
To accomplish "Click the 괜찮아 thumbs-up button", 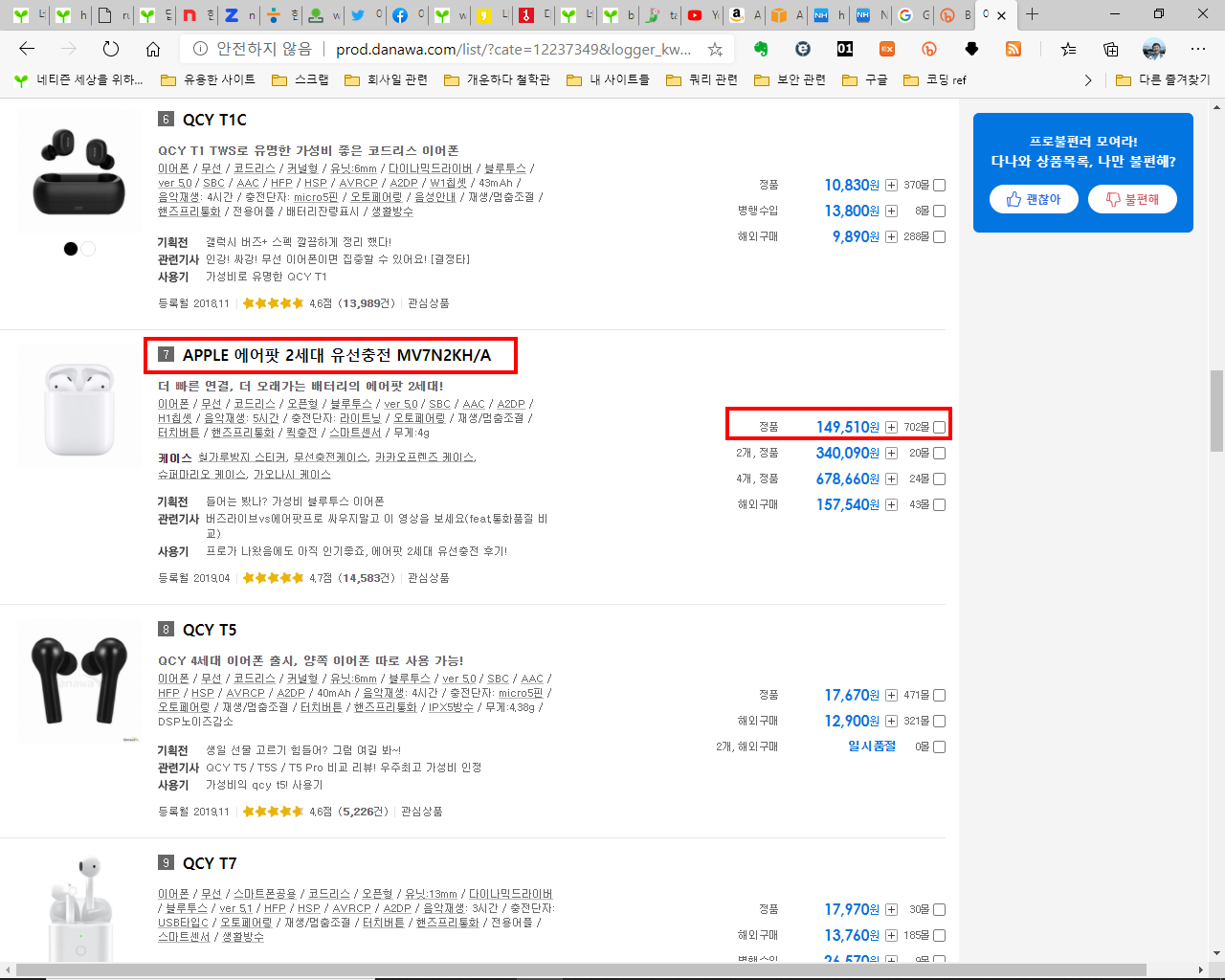I will tap(1034, 199).
